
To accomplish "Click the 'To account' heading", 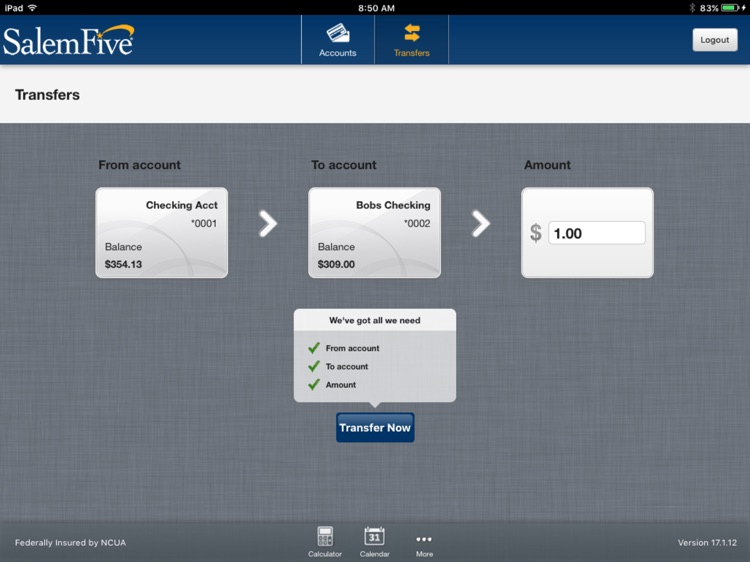I will (344, 165).
